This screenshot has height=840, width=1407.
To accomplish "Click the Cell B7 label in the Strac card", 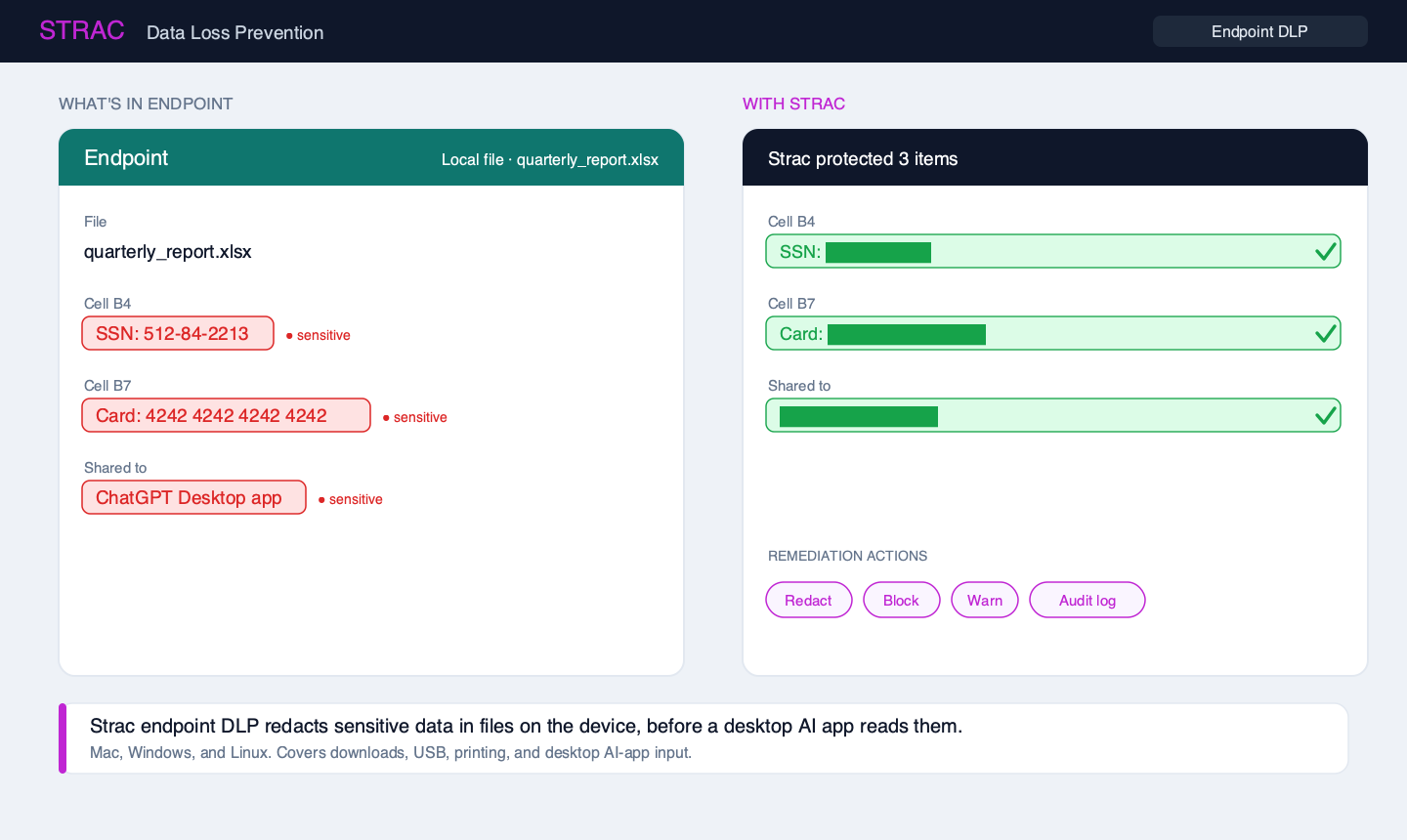I will coord(791,304).
